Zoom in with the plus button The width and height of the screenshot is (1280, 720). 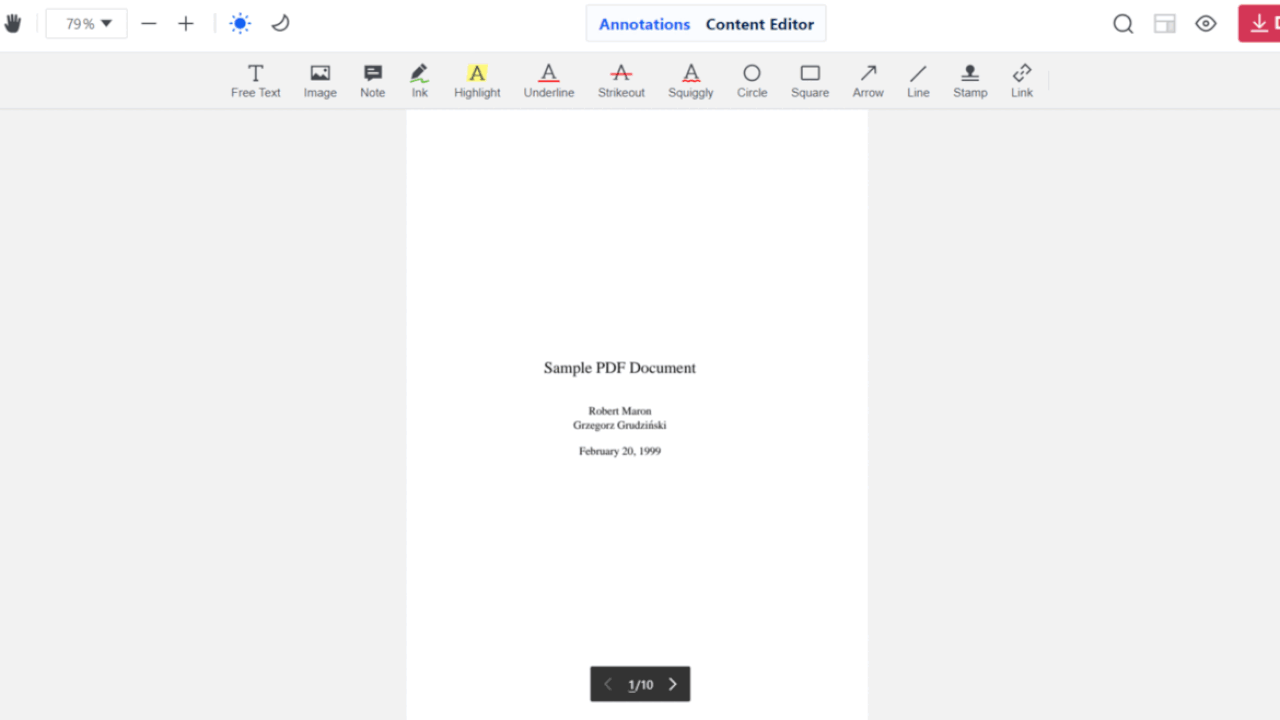(186, 24)
